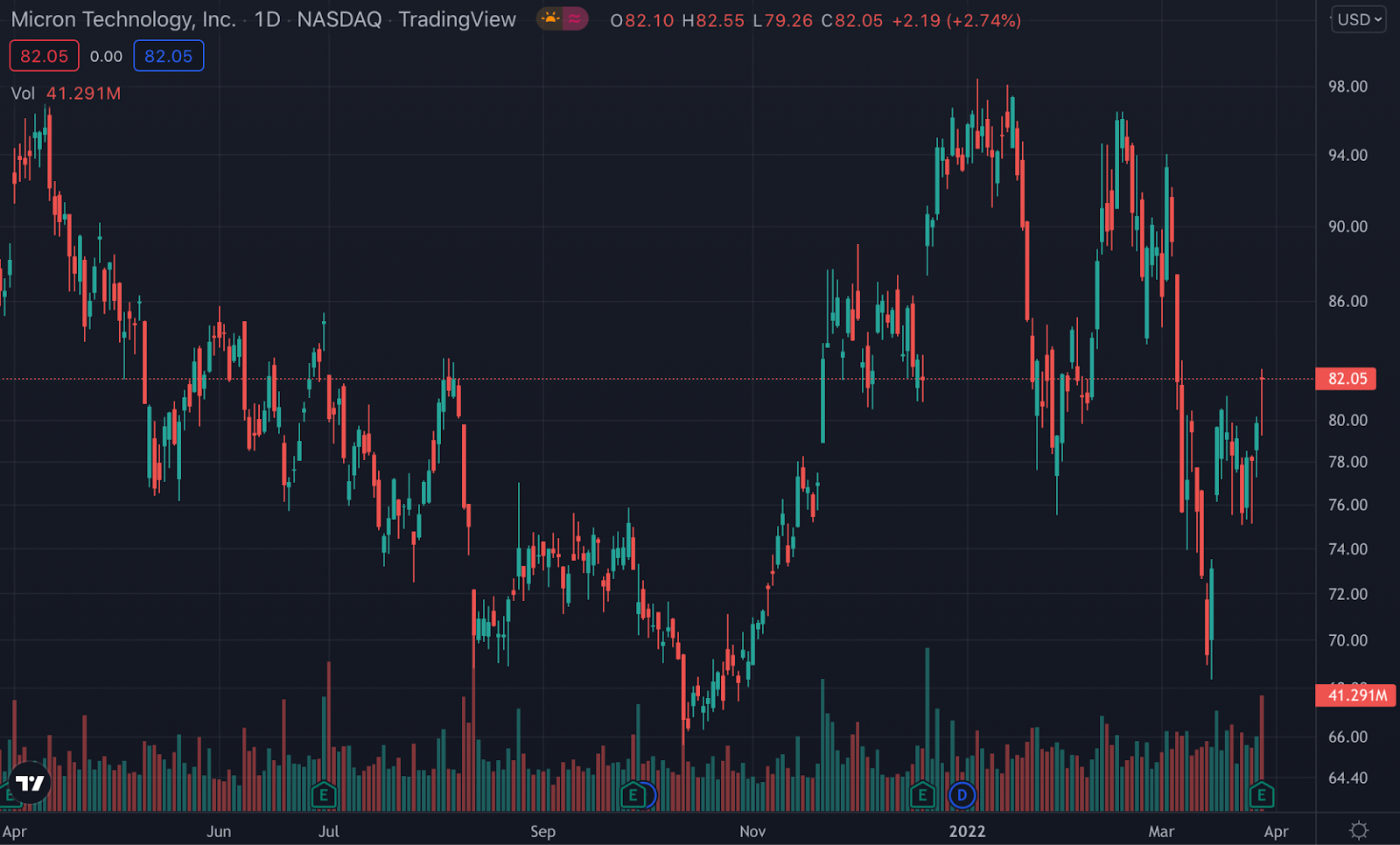Click the NASDAQ exchange label
This screenshot has width=1400, height=845.
pos(339,19)
